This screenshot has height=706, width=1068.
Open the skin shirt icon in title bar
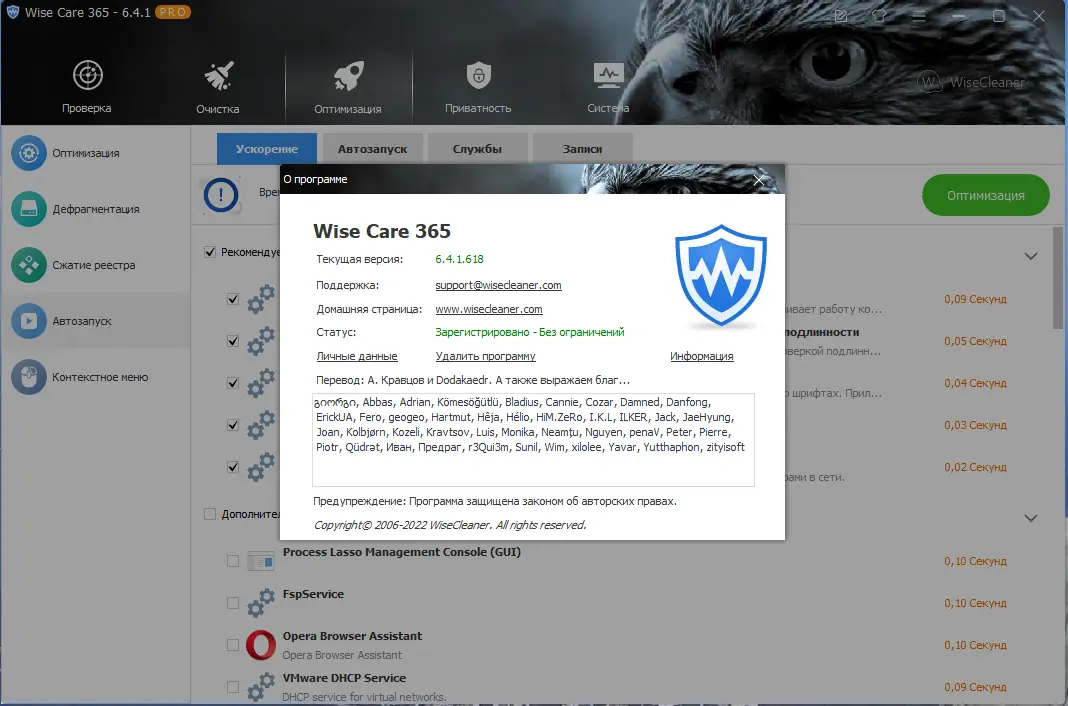click(x=879, y=16)
